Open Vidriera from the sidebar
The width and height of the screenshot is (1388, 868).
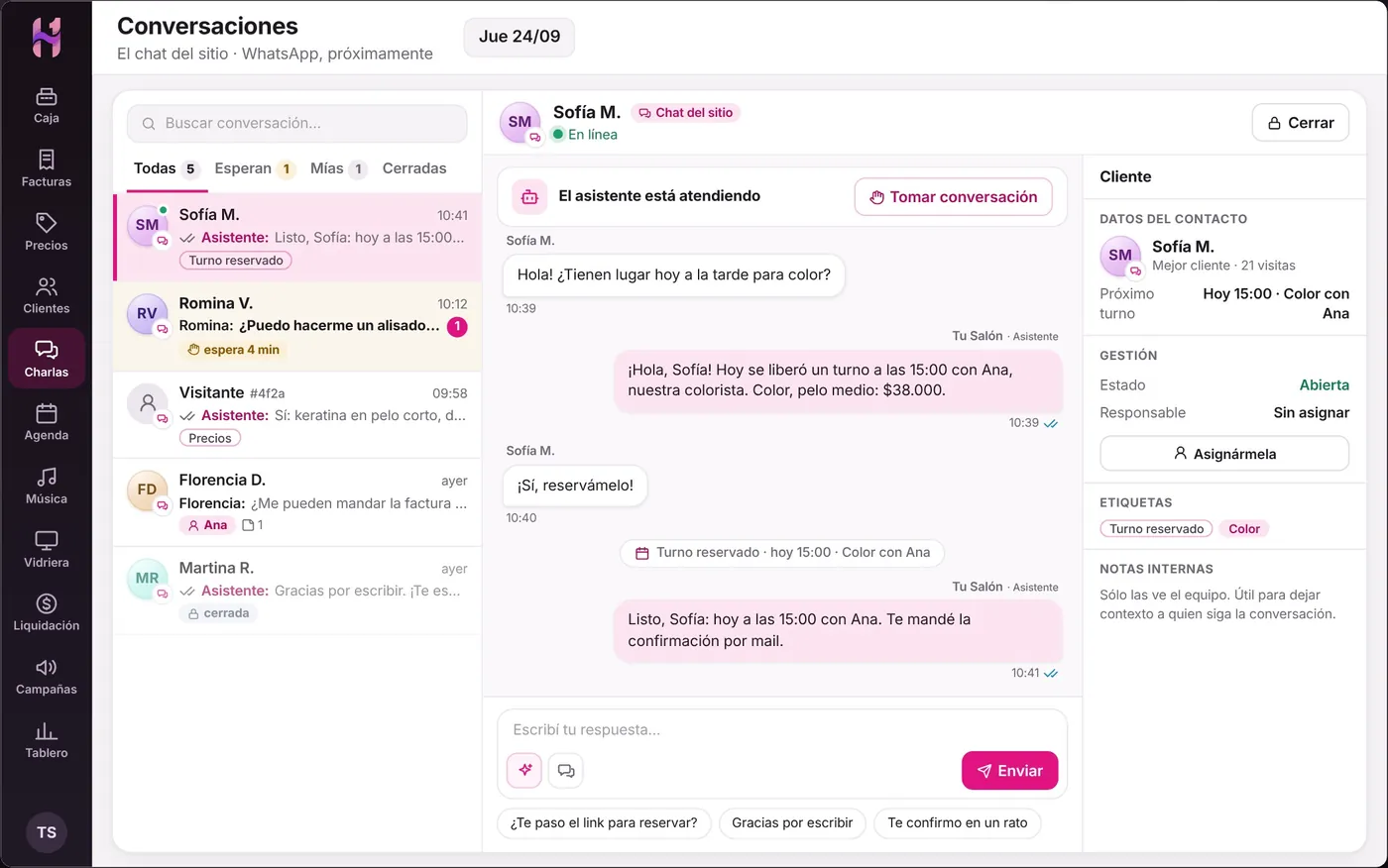coord(47,550)
